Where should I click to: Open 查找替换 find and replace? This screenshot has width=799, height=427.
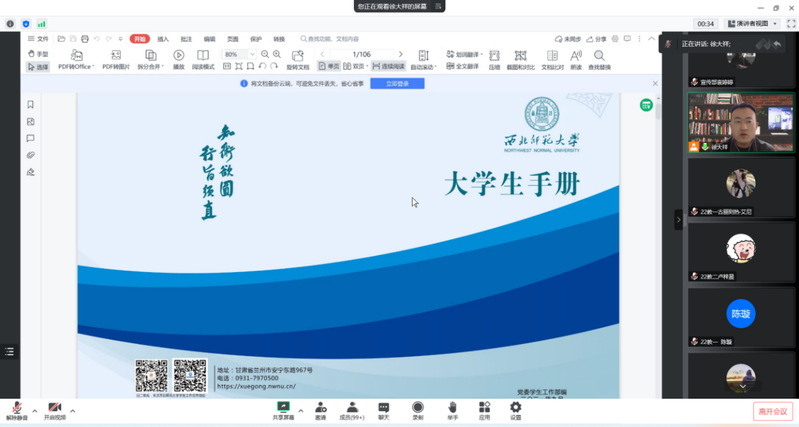click(599, 60)
